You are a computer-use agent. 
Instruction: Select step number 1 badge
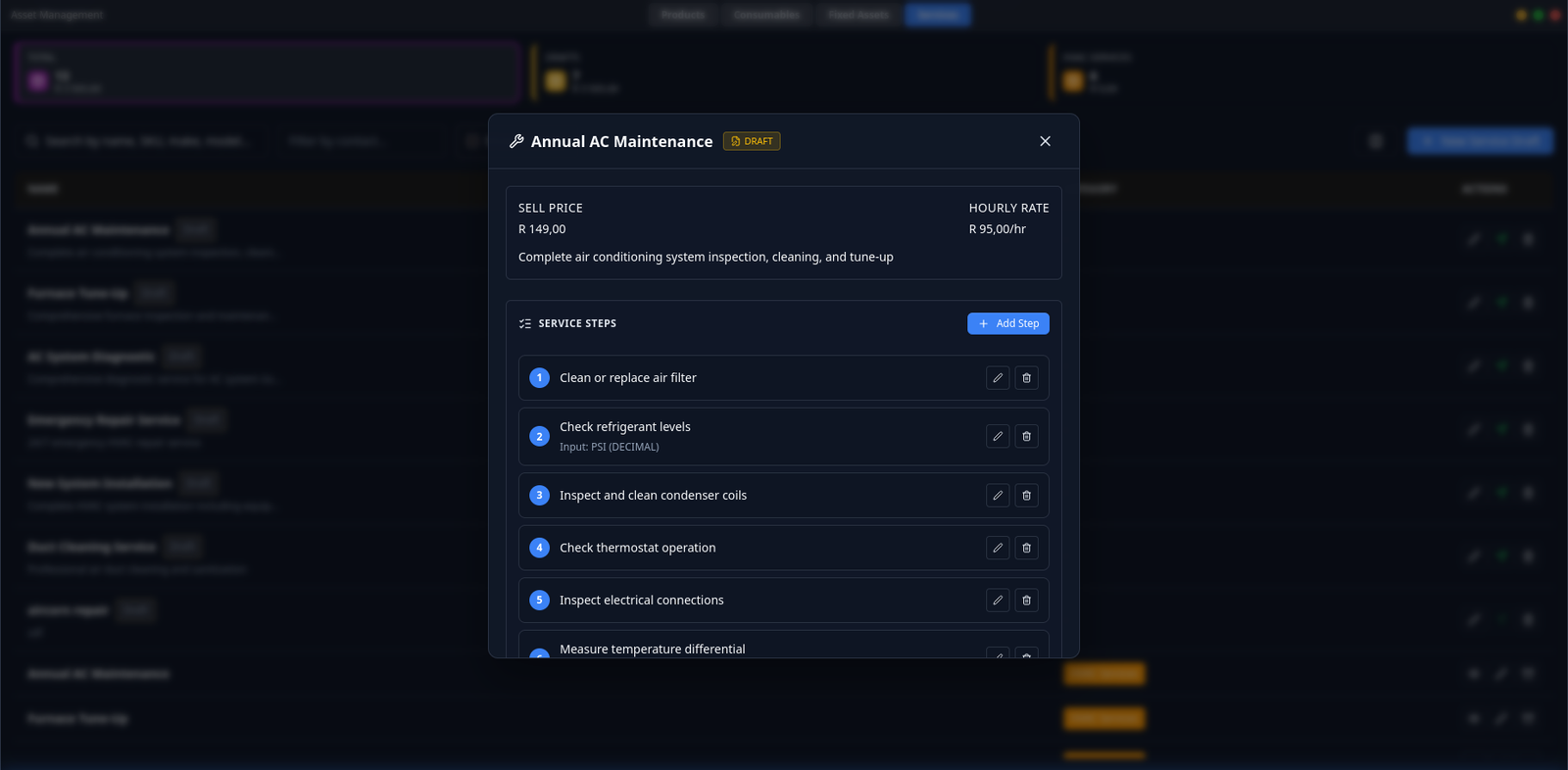(x=539, y=378)
